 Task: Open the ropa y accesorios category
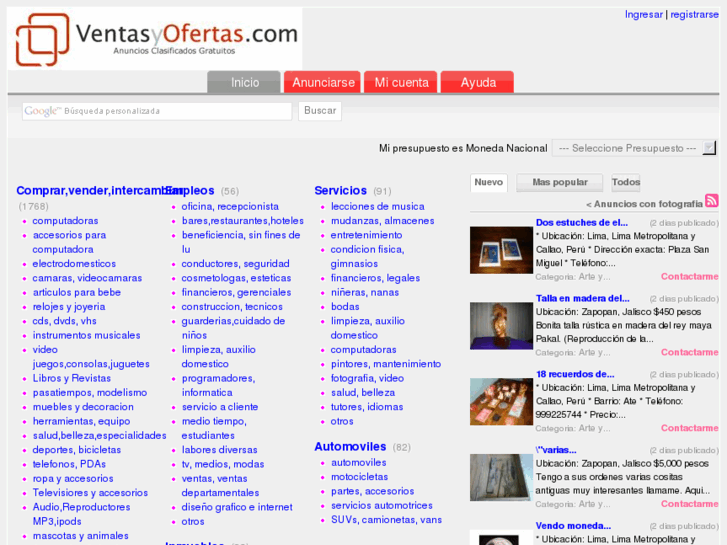click(73, 479)
